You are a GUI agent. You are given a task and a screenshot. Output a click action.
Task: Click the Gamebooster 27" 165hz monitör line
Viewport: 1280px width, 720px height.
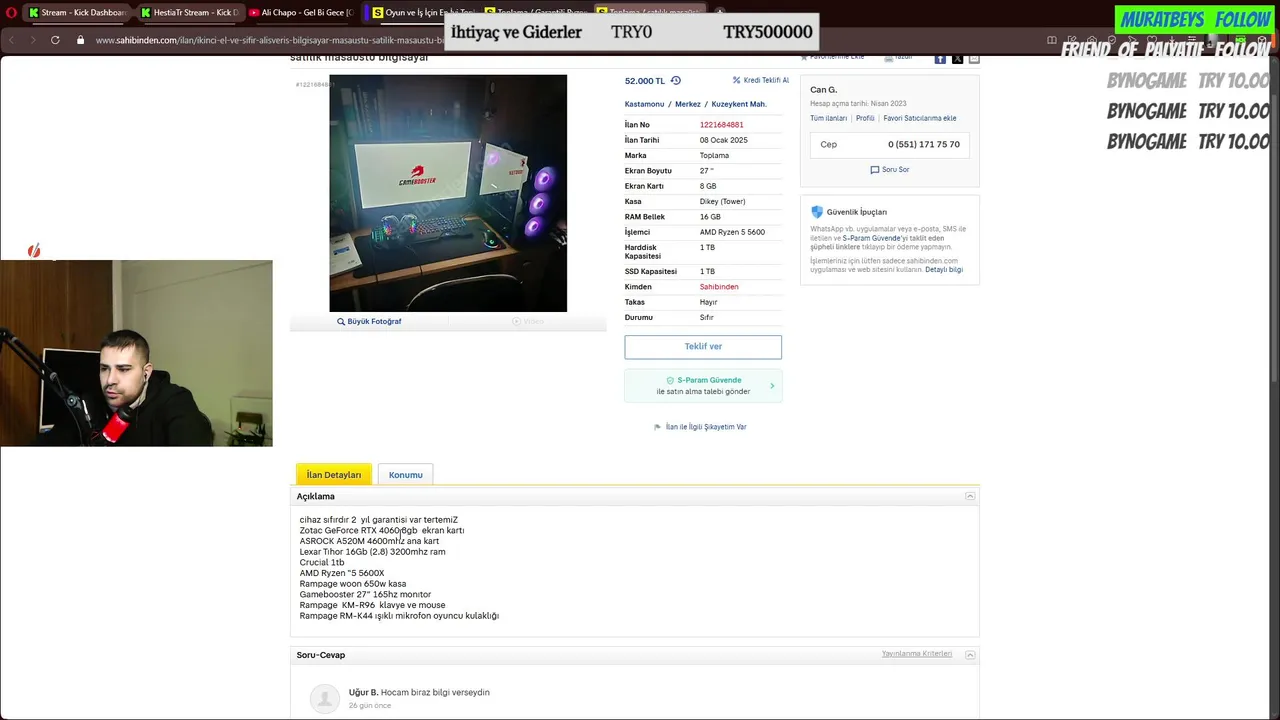365,595
